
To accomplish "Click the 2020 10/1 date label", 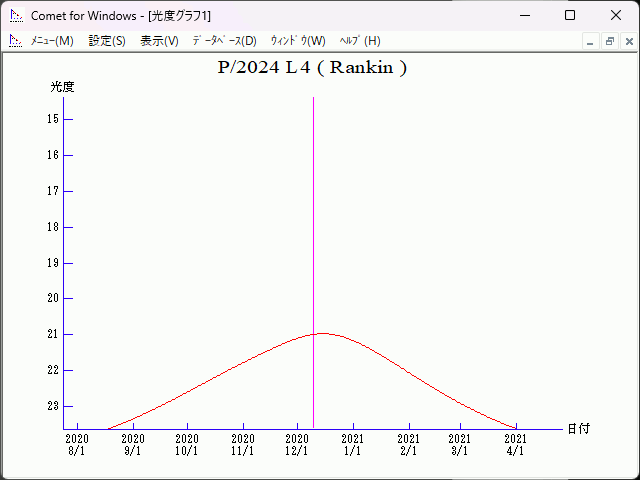I will [187, 445].
